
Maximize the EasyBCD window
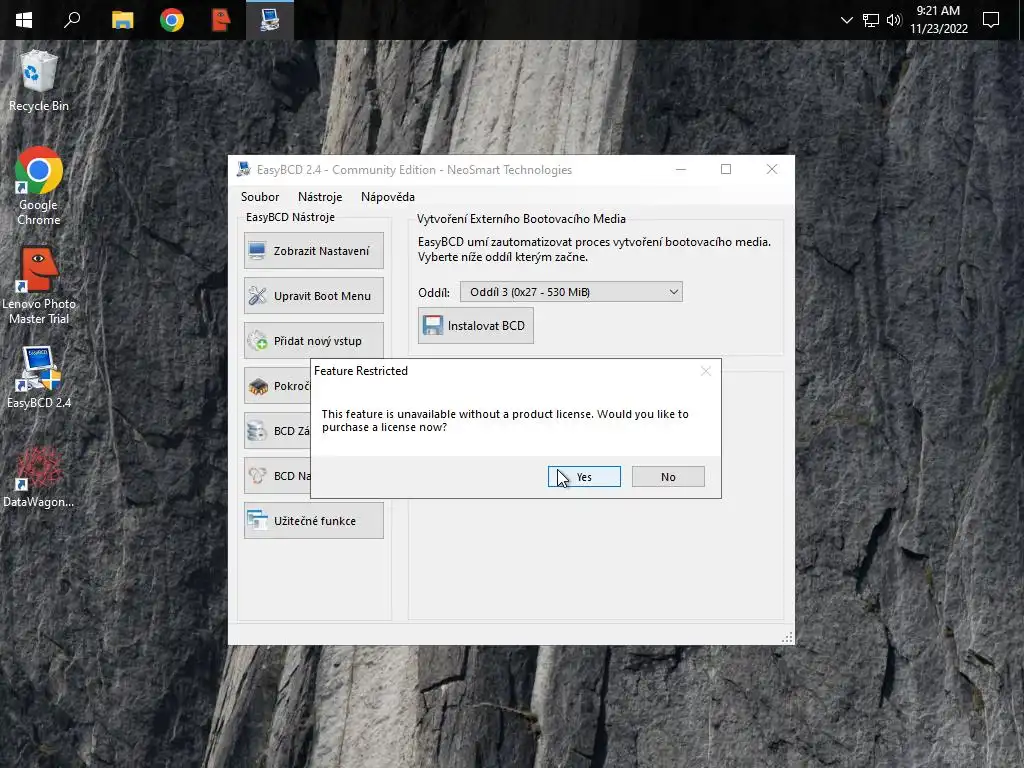pyautogui.click(x=726, y=169)
